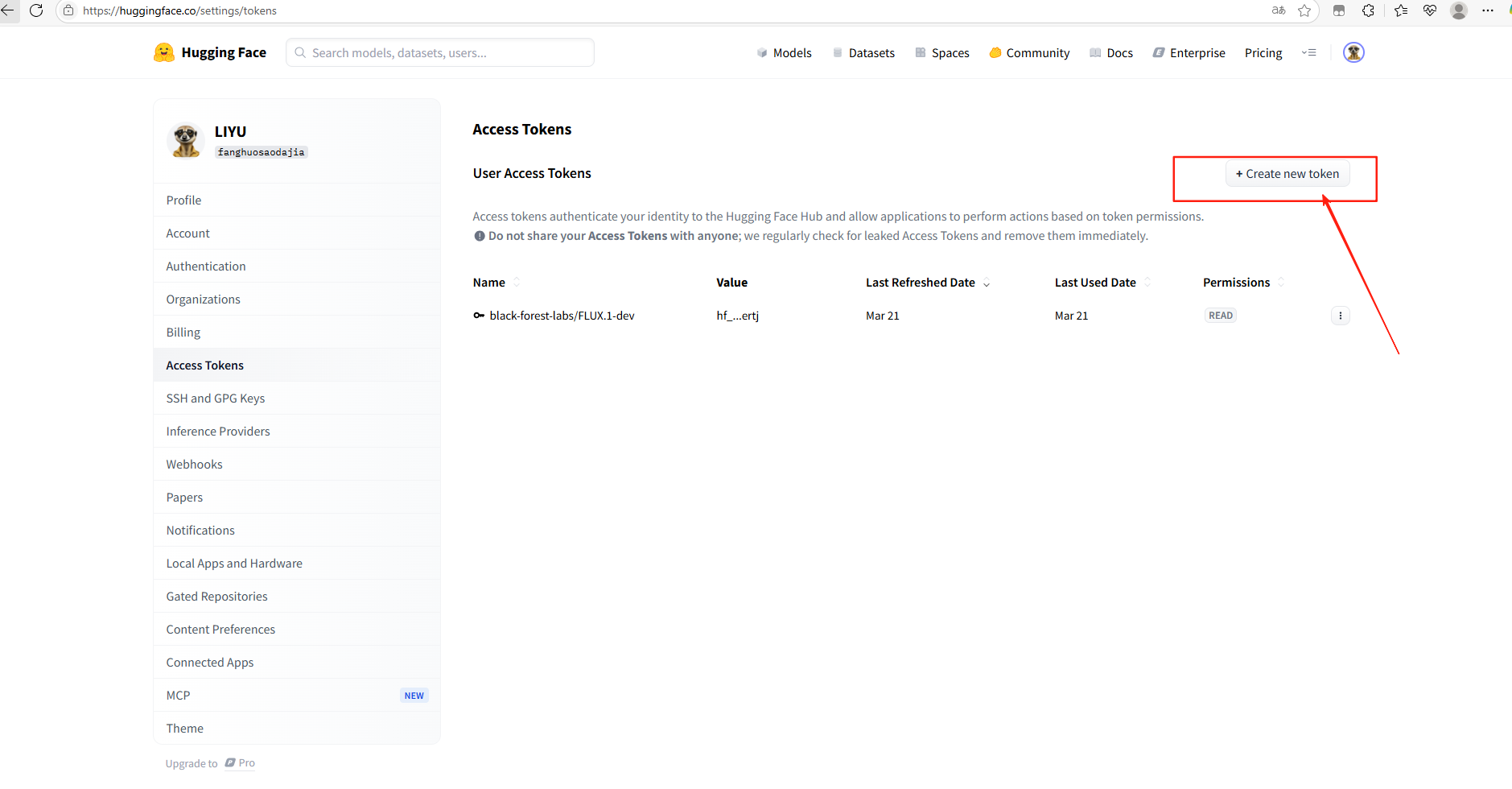The width and height of the screenshot is (1512, 789).
Task: Focus the Search models, datasets, users field
Action: pyautogui.click(x=440, y=52)
